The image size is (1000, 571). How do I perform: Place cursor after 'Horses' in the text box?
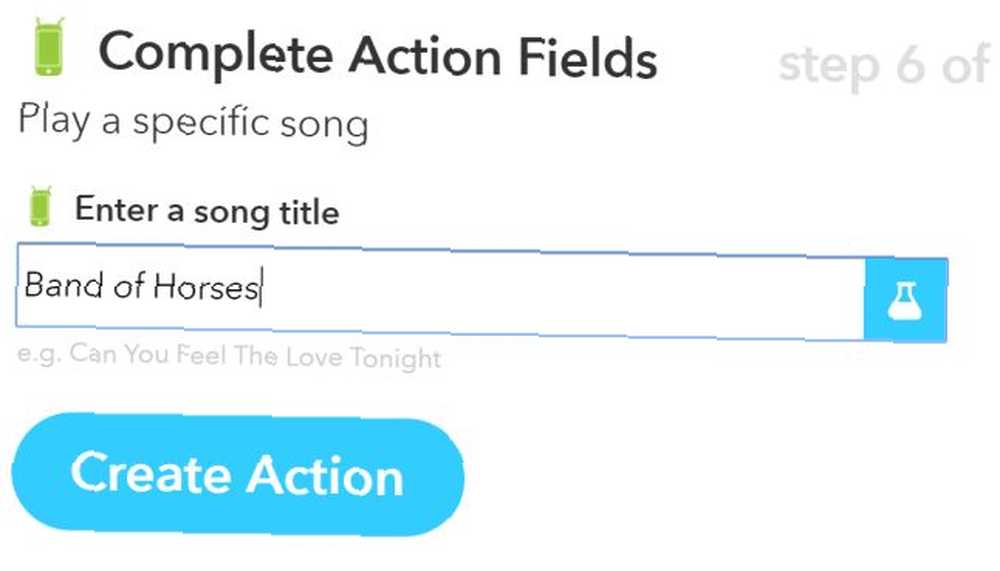coord(261,288)
